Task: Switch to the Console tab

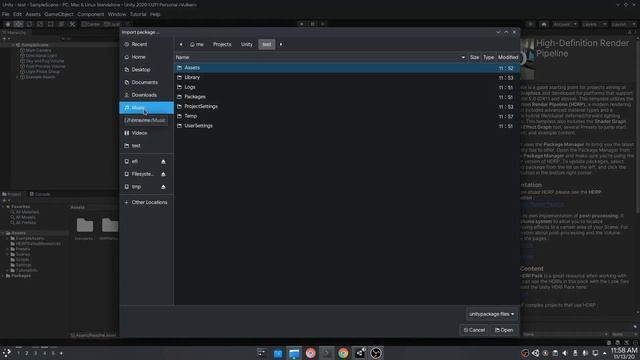Action: tap(40, 194)
